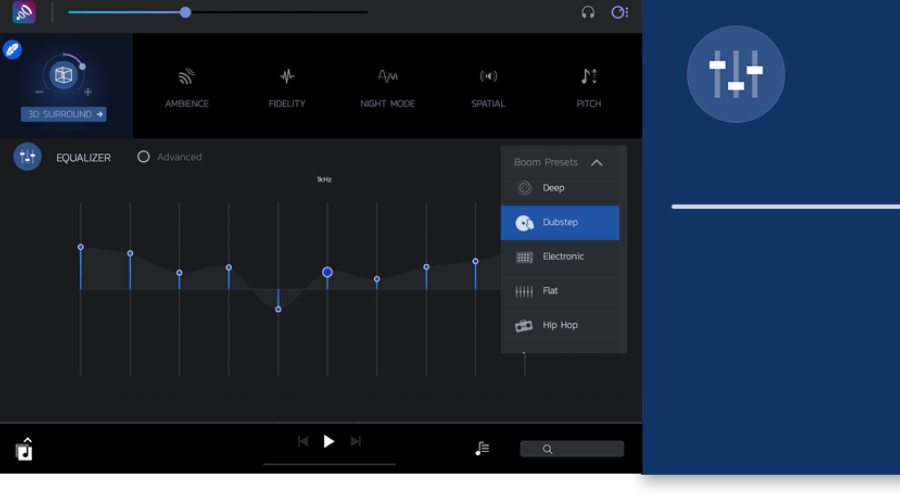900x500 pixels.
Task: Choose the Deep preset
Action: (x=560, y=188)
